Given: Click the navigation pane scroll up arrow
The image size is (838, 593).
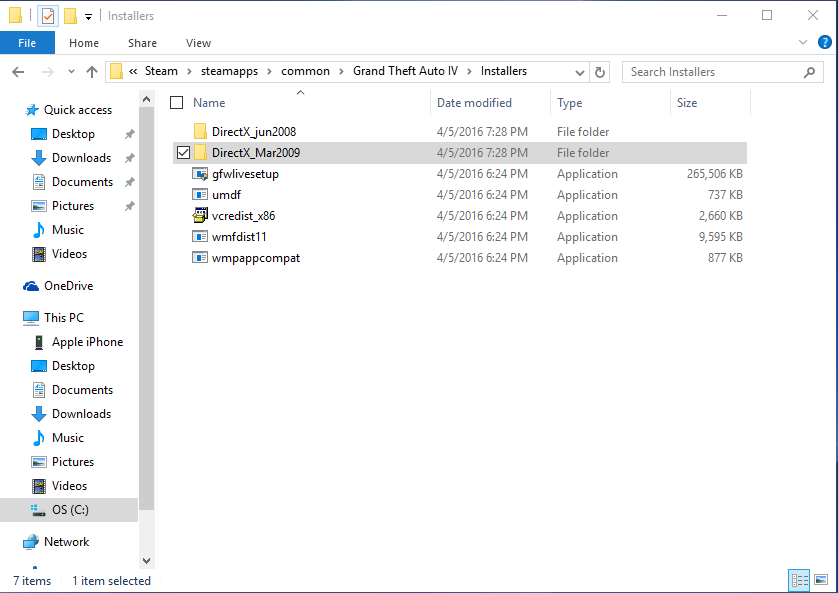Looking at the screenshot, I should point(146,99).
